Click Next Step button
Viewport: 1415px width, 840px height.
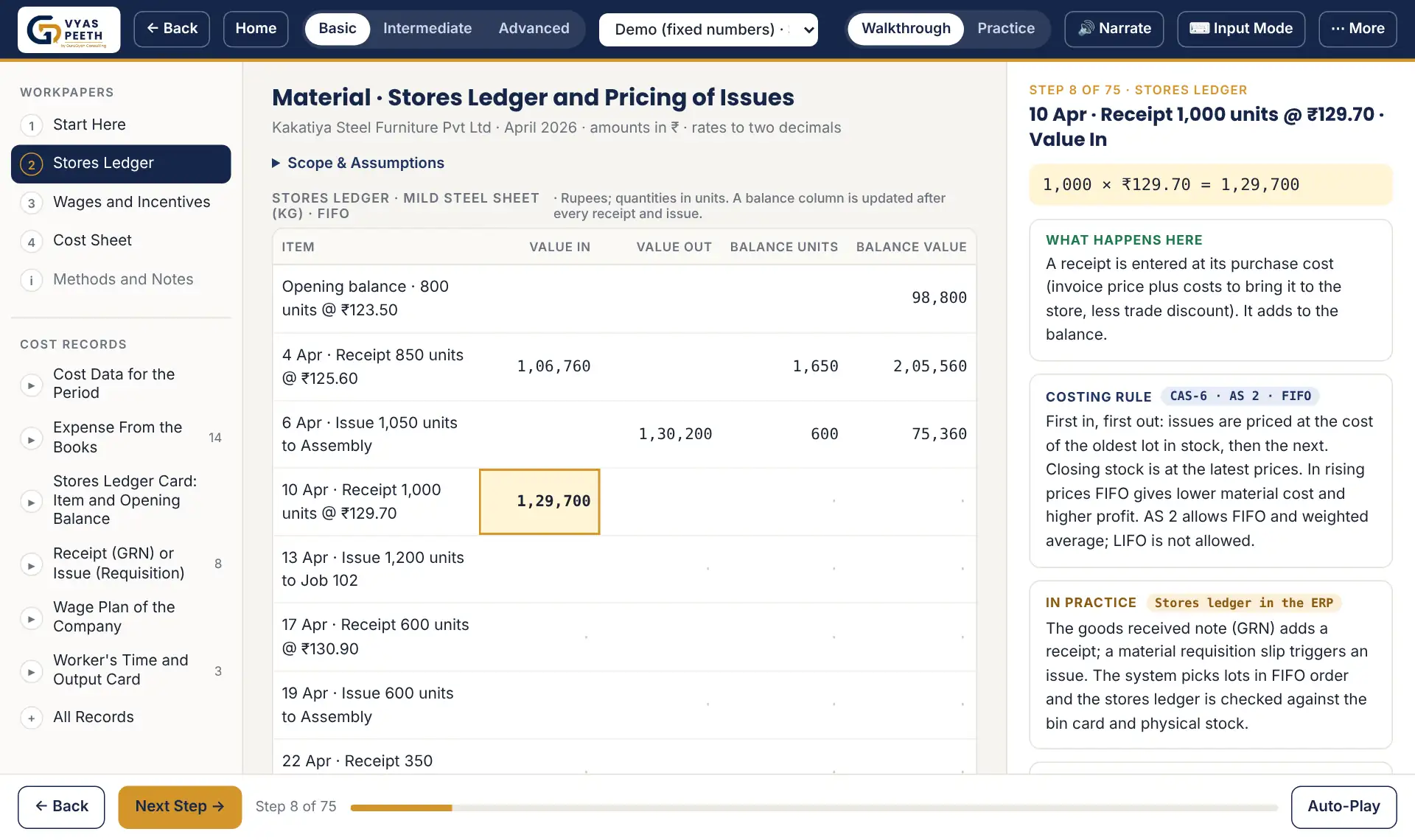pos(180,807)
